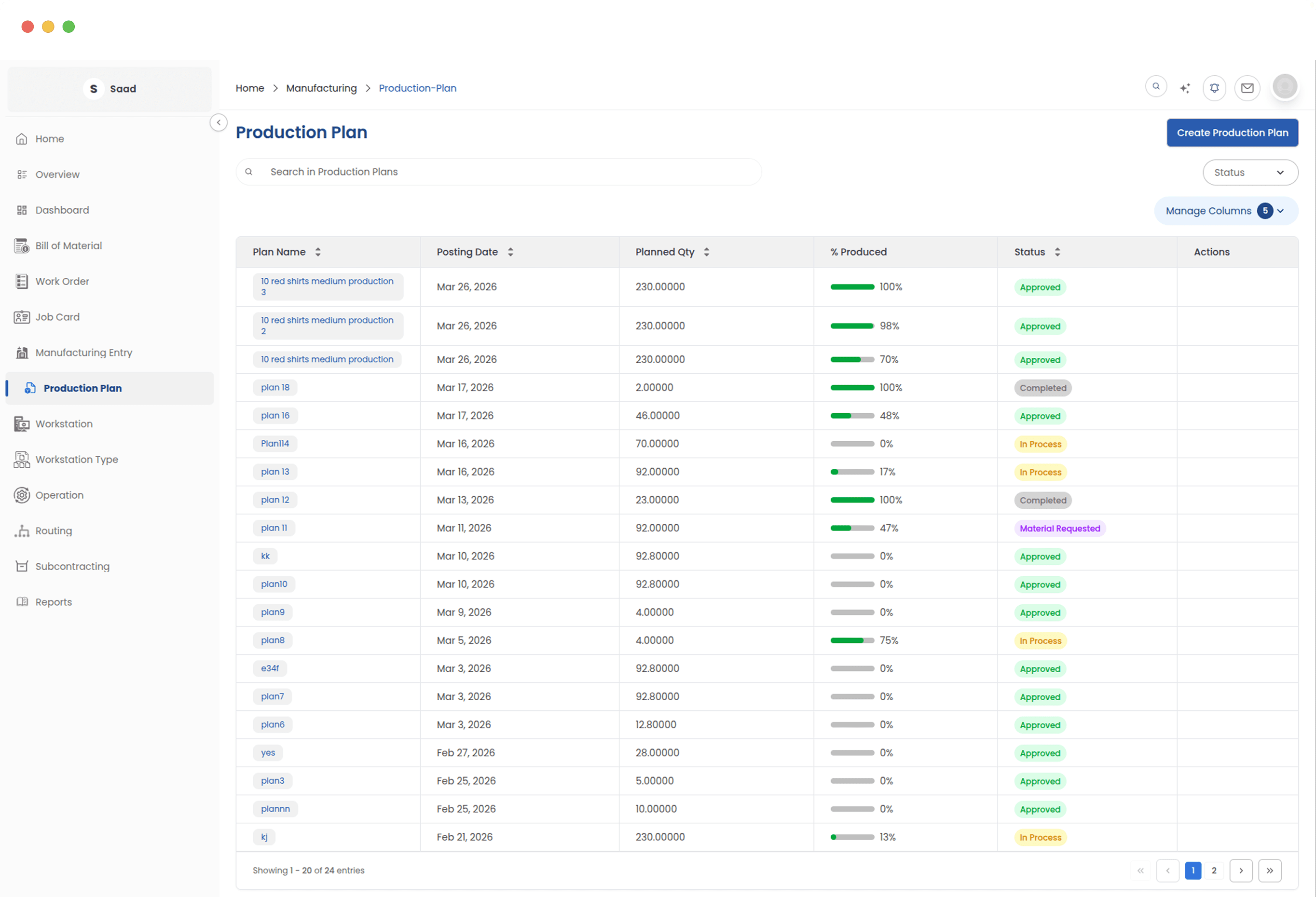Open Bill of Material from sidebar

[69, 245]
